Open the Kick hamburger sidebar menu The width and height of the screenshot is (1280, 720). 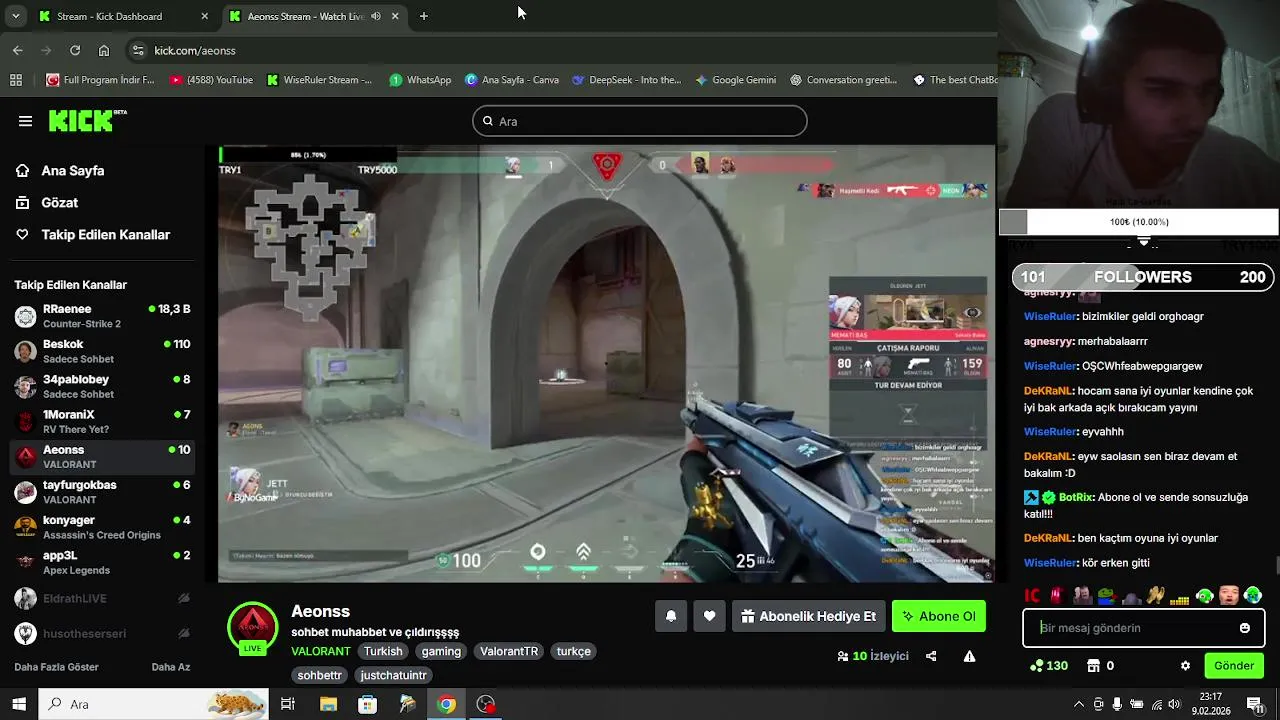pos(25,121)
